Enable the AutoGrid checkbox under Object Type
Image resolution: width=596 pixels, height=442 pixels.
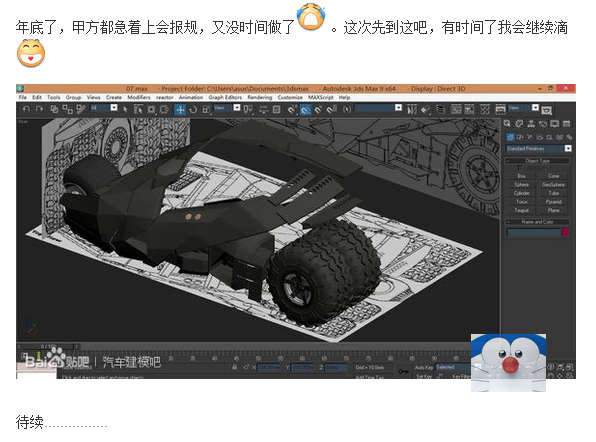click(519, 167)
